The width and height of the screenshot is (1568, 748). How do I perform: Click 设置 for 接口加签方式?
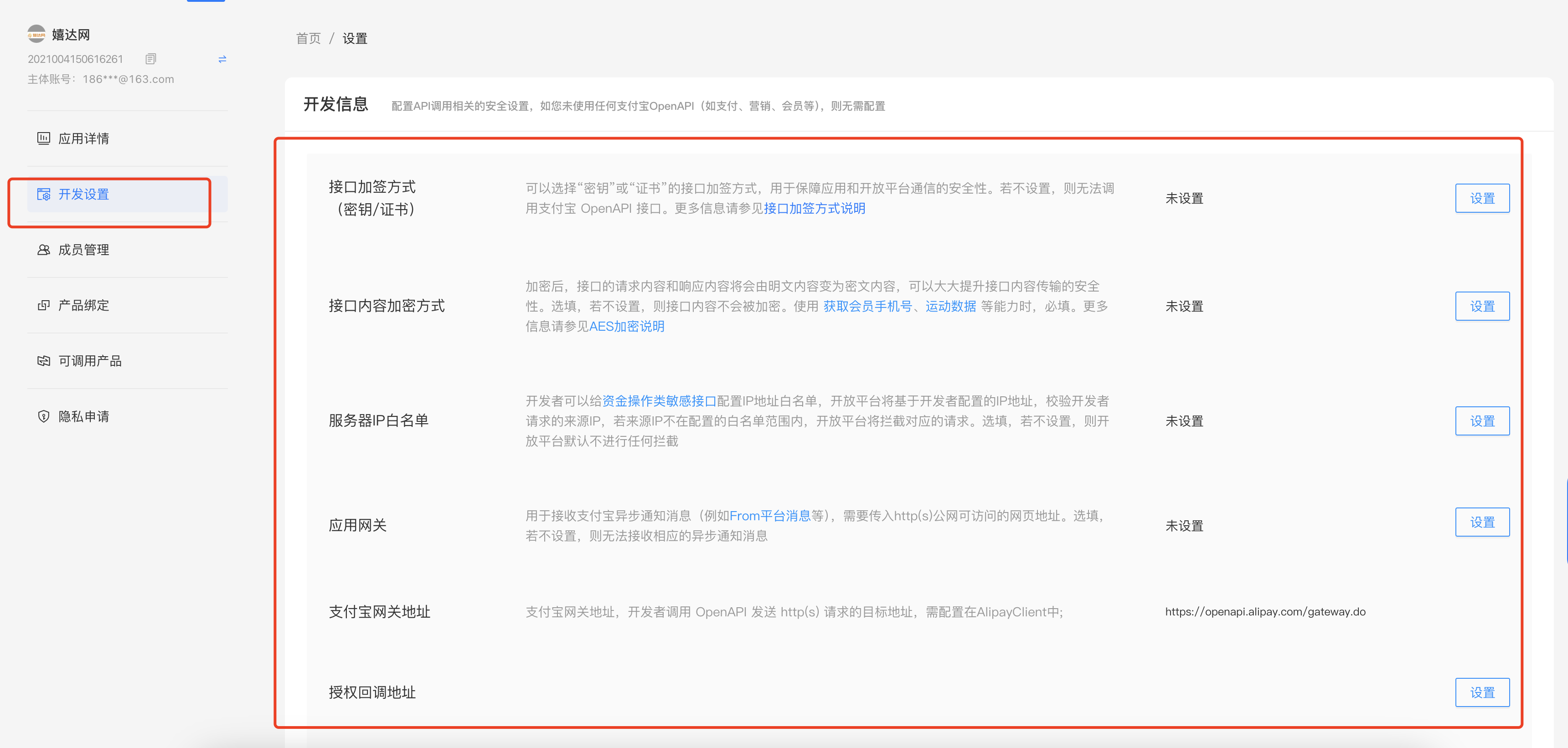[x=1482, y=198]
